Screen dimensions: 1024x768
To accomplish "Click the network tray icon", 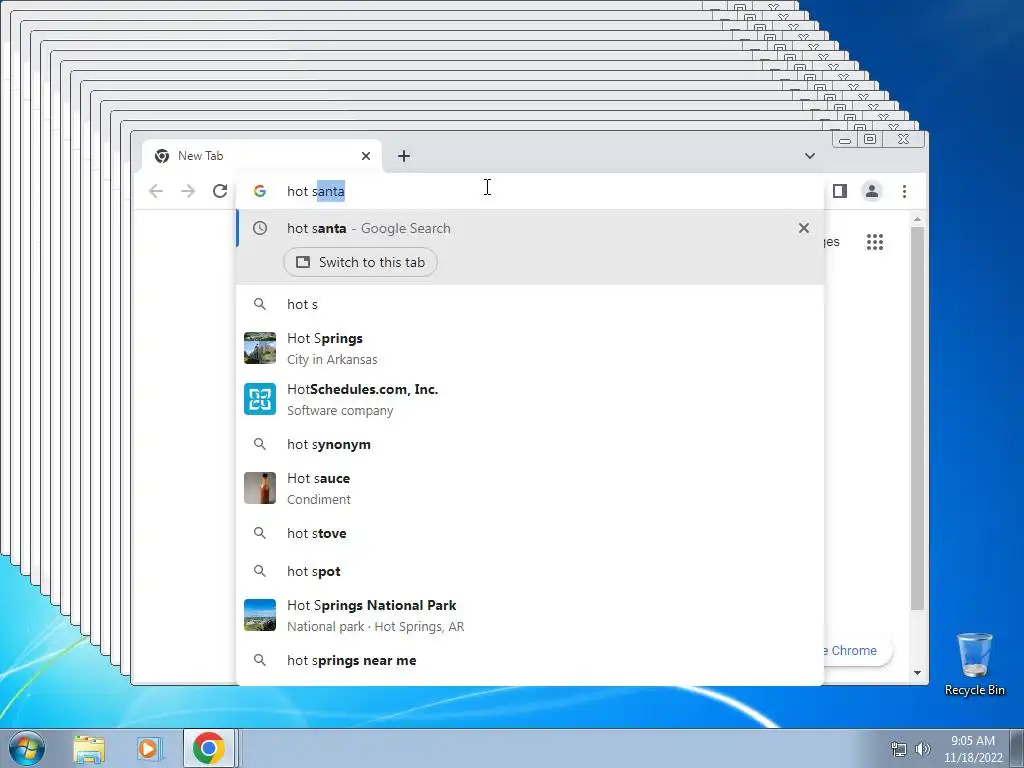I will 899,749.
